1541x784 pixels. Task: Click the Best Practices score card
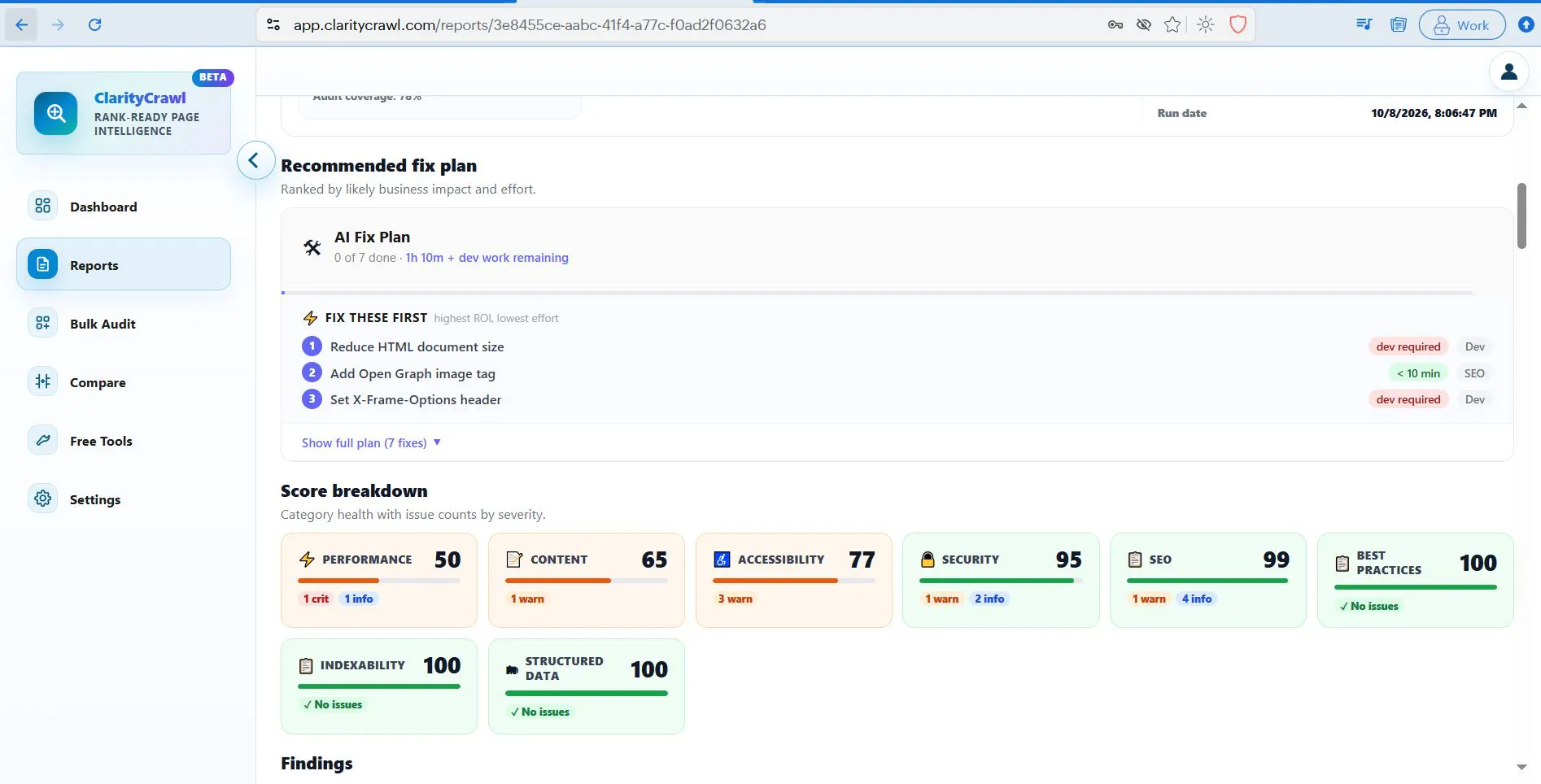[1416, 580]
